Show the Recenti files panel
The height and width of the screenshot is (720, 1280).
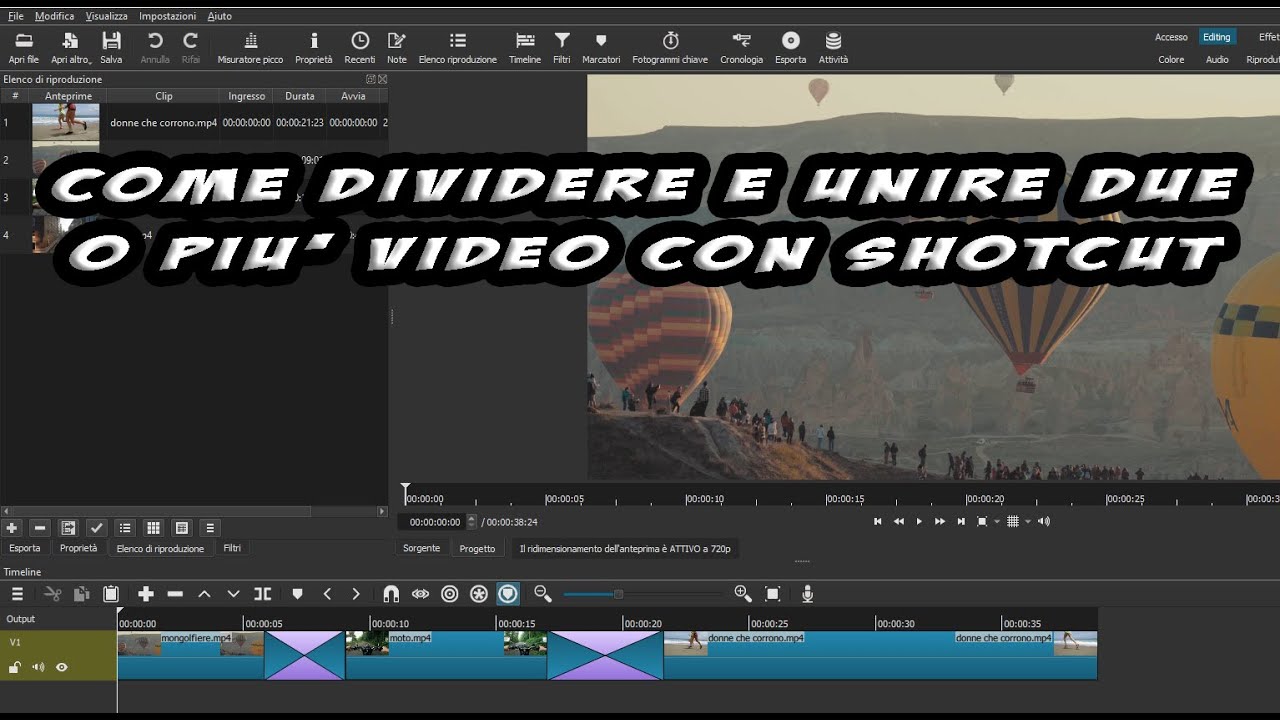click(360, 47)
